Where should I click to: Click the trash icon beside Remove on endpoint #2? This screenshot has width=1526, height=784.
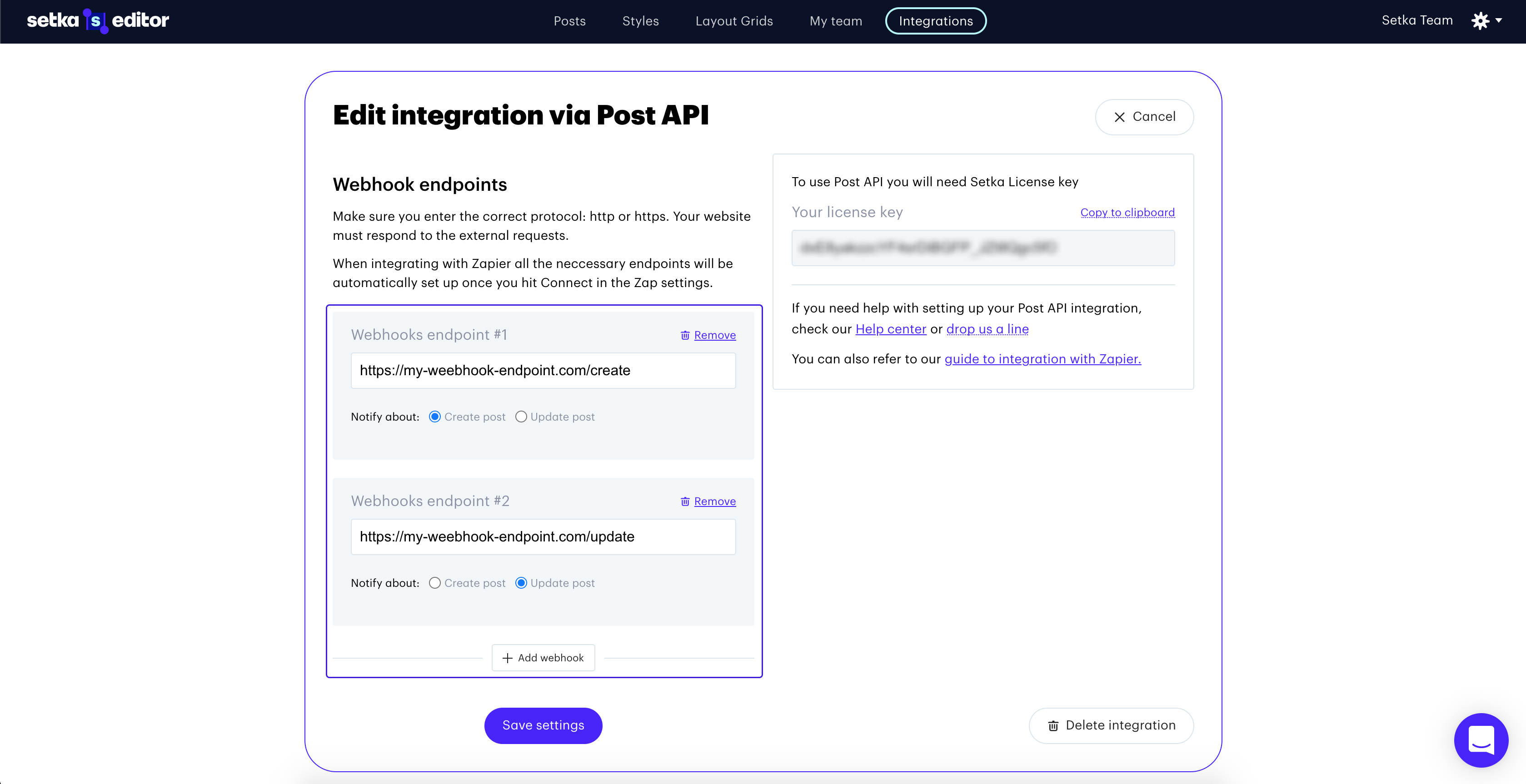pos(685,501)
